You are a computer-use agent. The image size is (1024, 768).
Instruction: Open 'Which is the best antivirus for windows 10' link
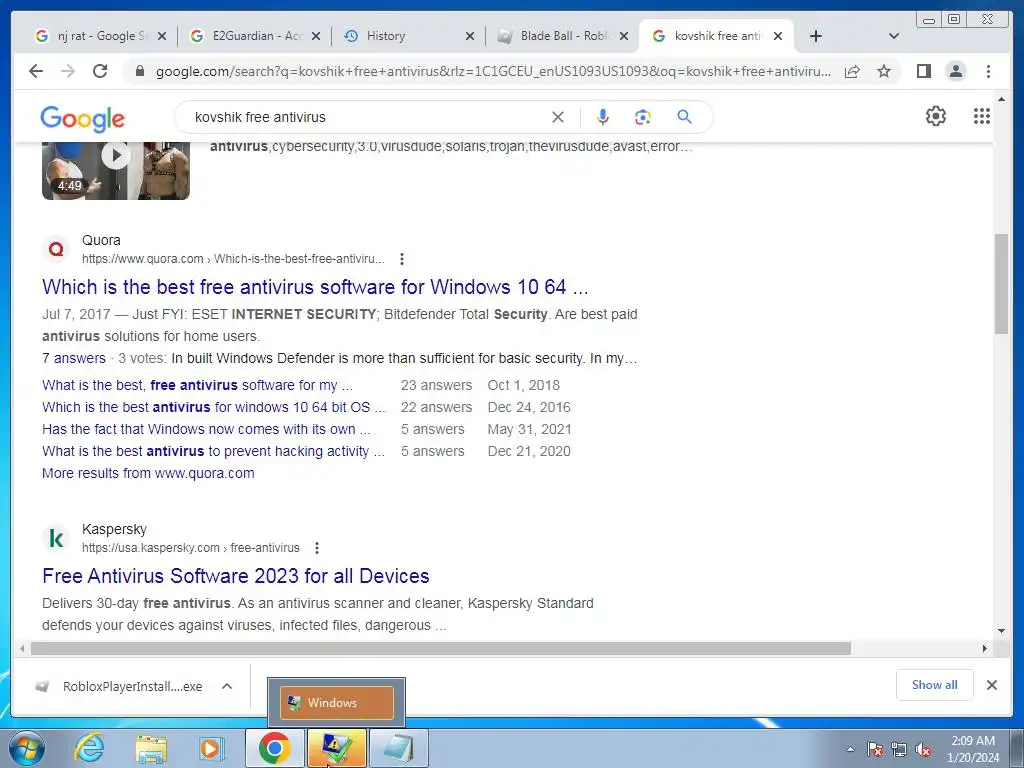tap(214, 407)
